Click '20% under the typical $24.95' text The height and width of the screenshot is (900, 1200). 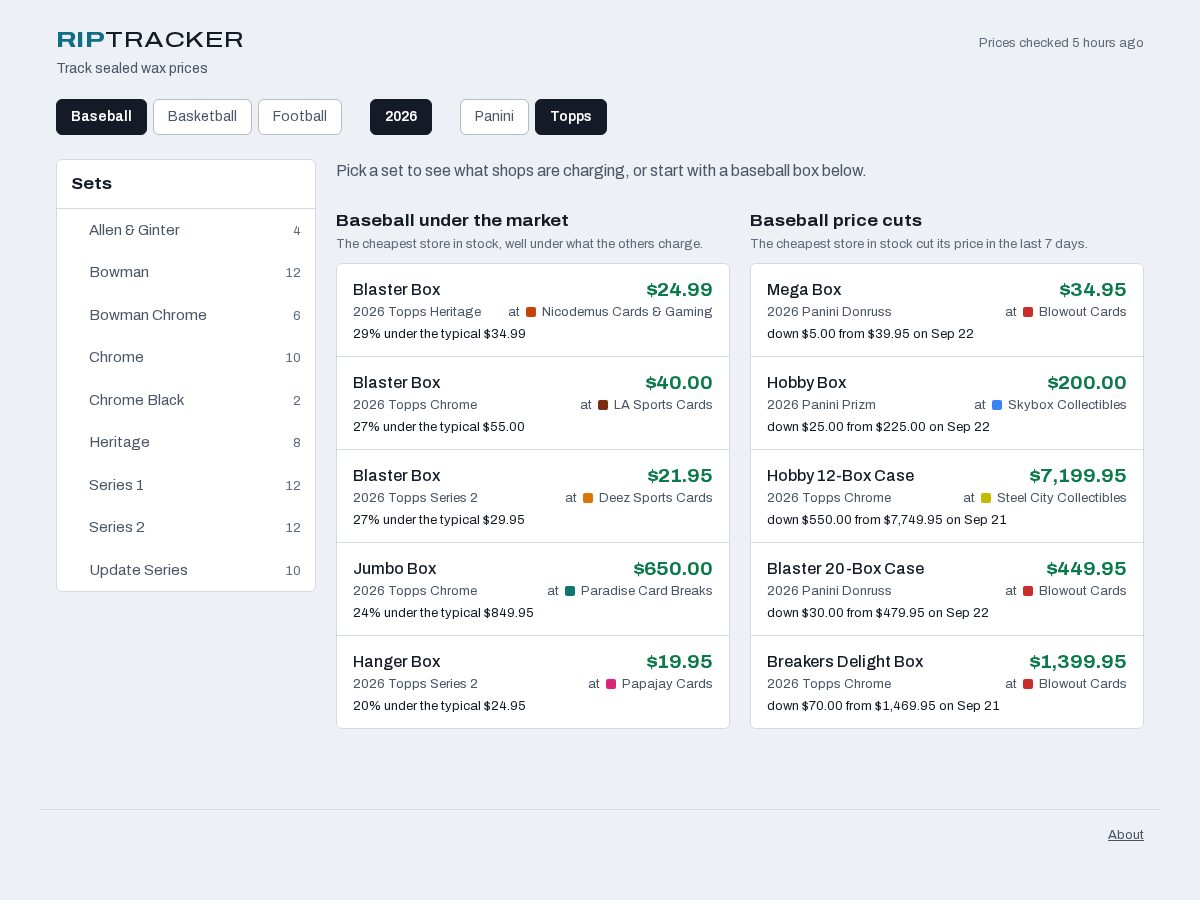[439, 706]
